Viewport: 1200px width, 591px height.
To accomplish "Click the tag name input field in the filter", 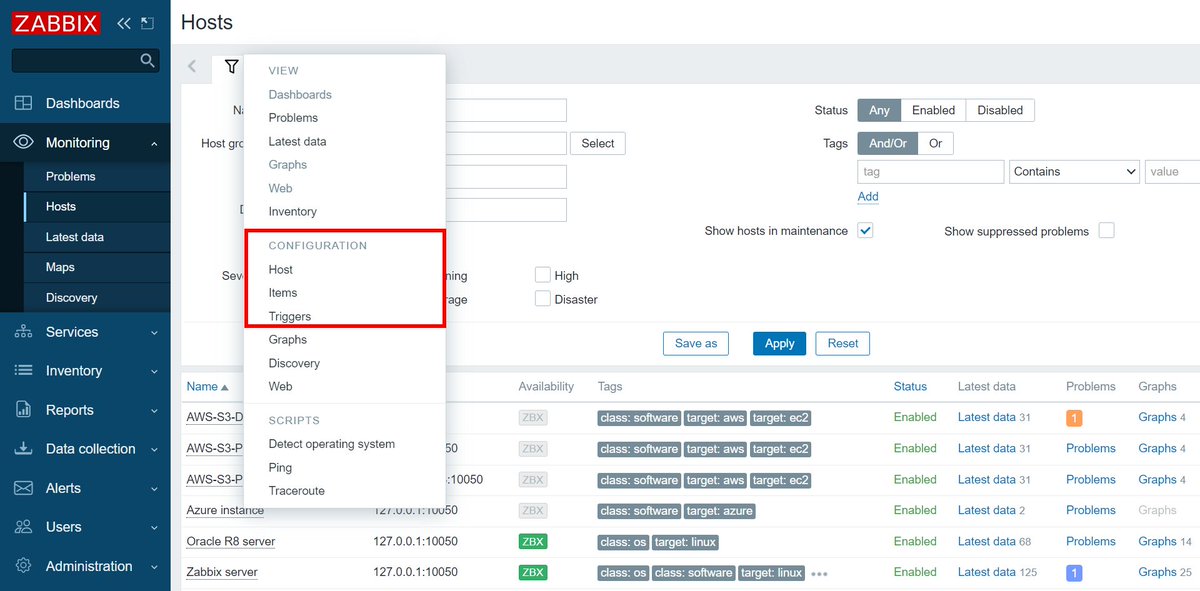I will click(x=930, y=171).
